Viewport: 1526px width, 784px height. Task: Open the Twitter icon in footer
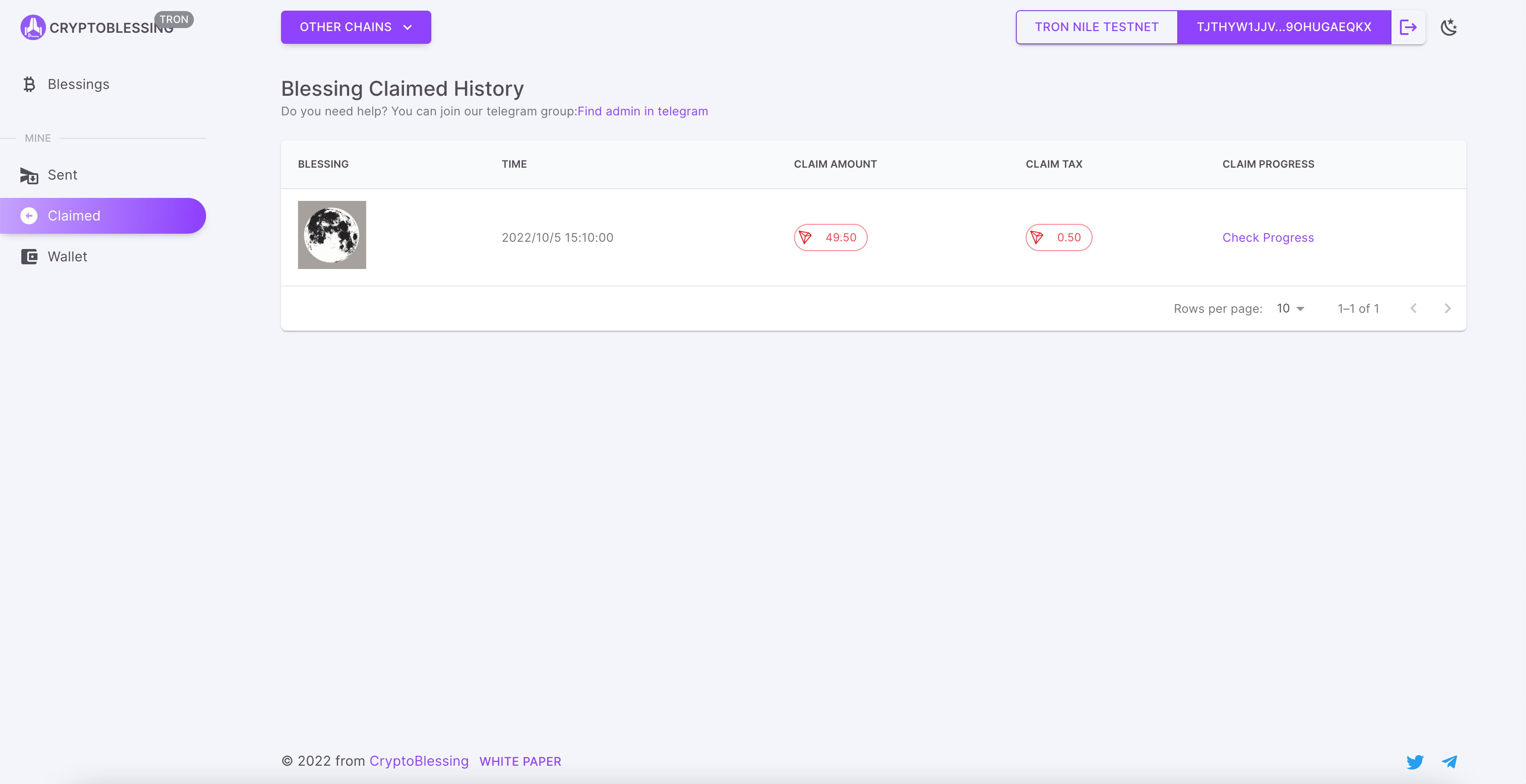tap(1414, 761)
